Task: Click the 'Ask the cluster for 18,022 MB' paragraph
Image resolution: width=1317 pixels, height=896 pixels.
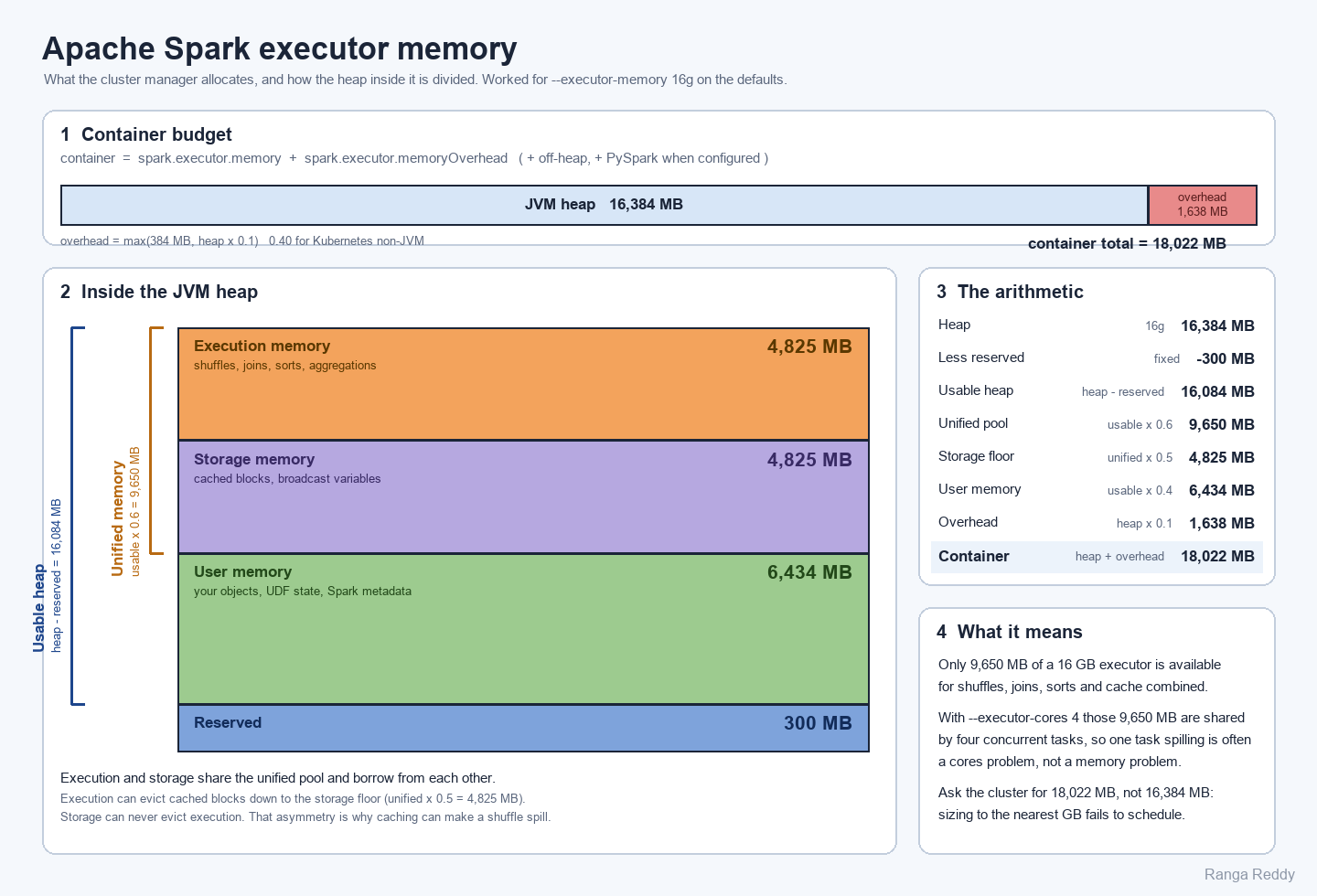Action: point(1076,804)
